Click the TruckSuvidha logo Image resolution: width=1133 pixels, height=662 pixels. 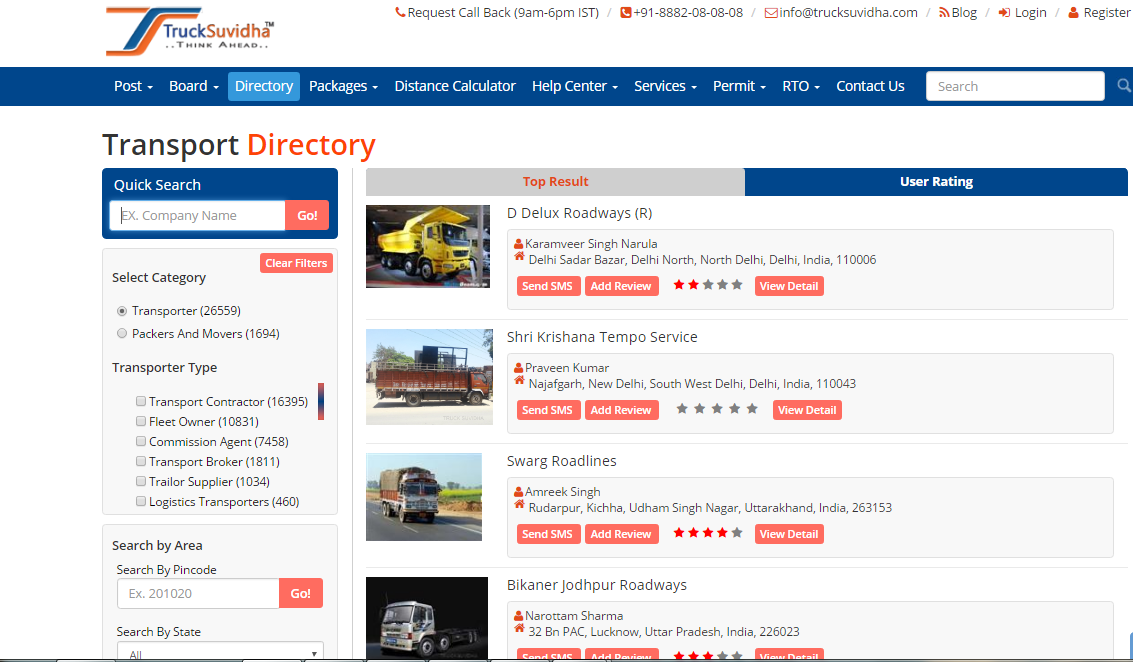click(189, 32)
